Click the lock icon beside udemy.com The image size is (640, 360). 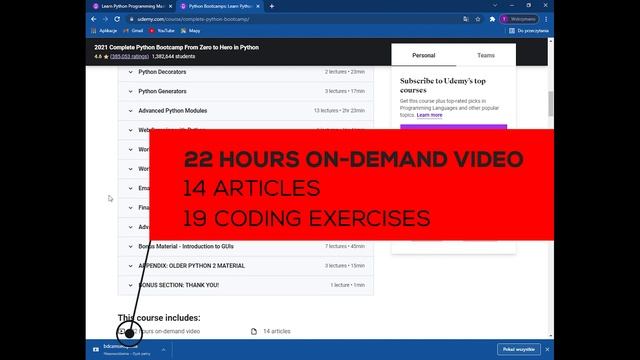131,19
